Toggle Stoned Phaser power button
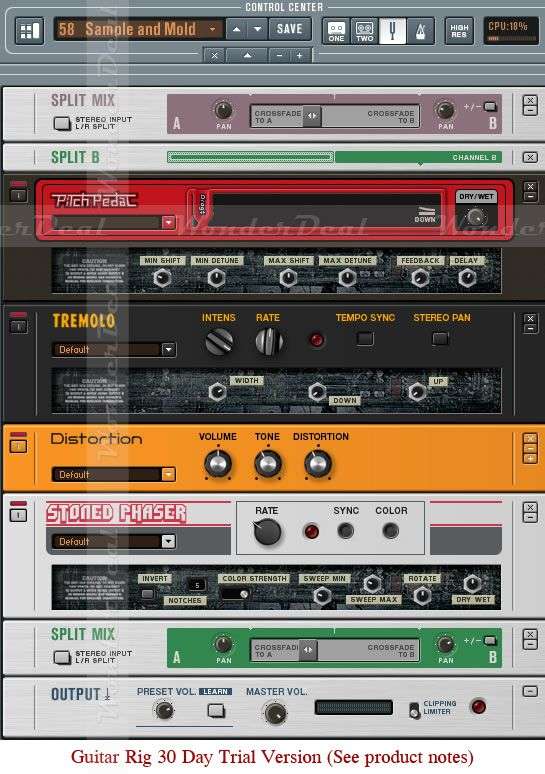The width and height of the screenshot is (545, 774). [x=18, y=515]
